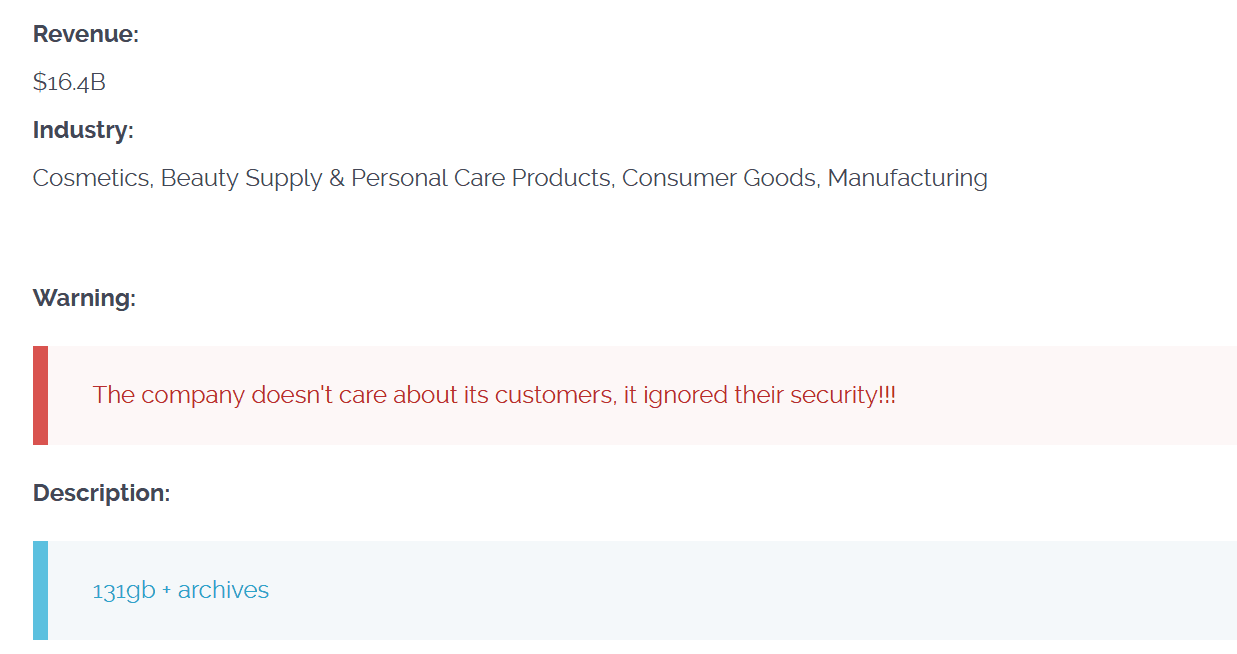Click the Manufacturing industry text
The image size is (1237, 654).
coord(908,178)
